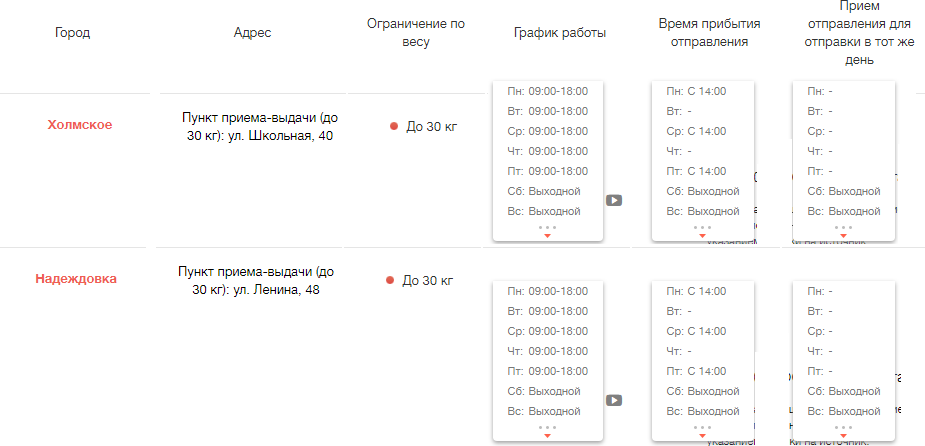Open the Холмское city link
Image resolution: width=925 pixels, height=446 pixels.
80,125
